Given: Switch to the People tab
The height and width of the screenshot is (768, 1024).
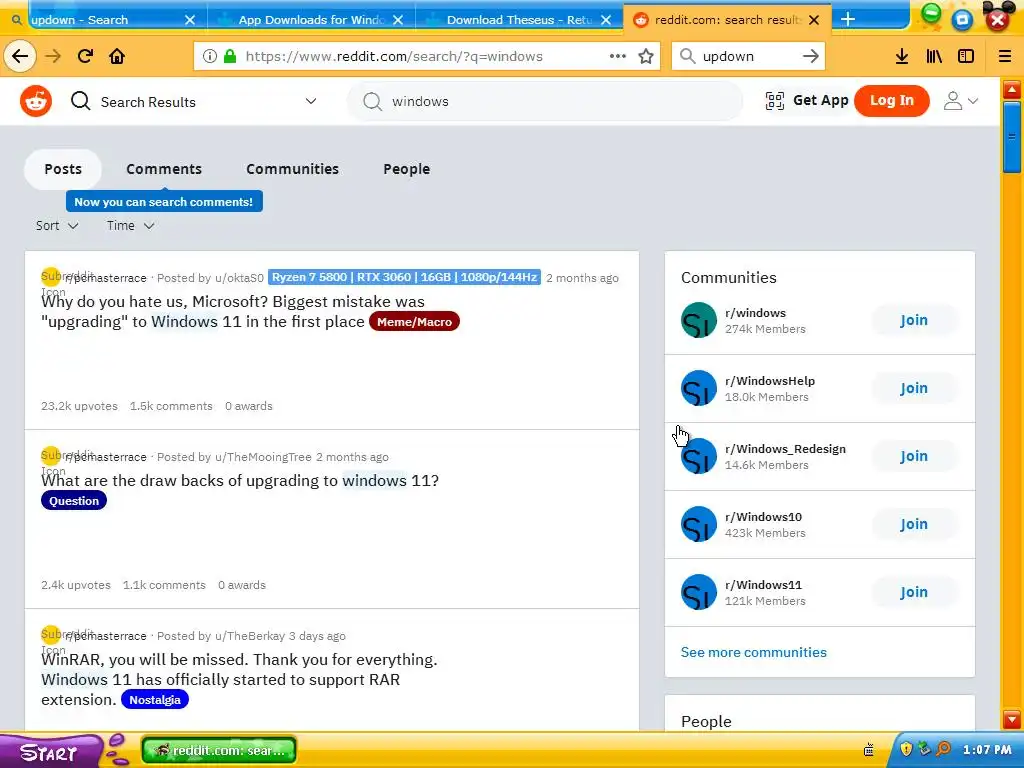Looking at the screenshot, I should coord(406,169).
